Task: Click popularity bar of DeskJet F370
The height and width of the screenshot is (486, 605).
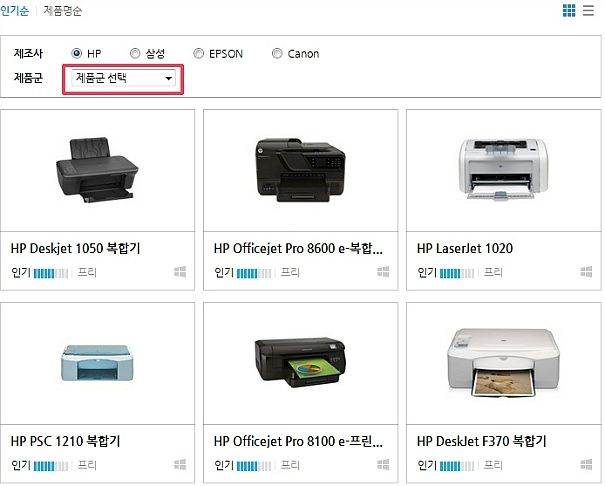Action: click(457, 466)
